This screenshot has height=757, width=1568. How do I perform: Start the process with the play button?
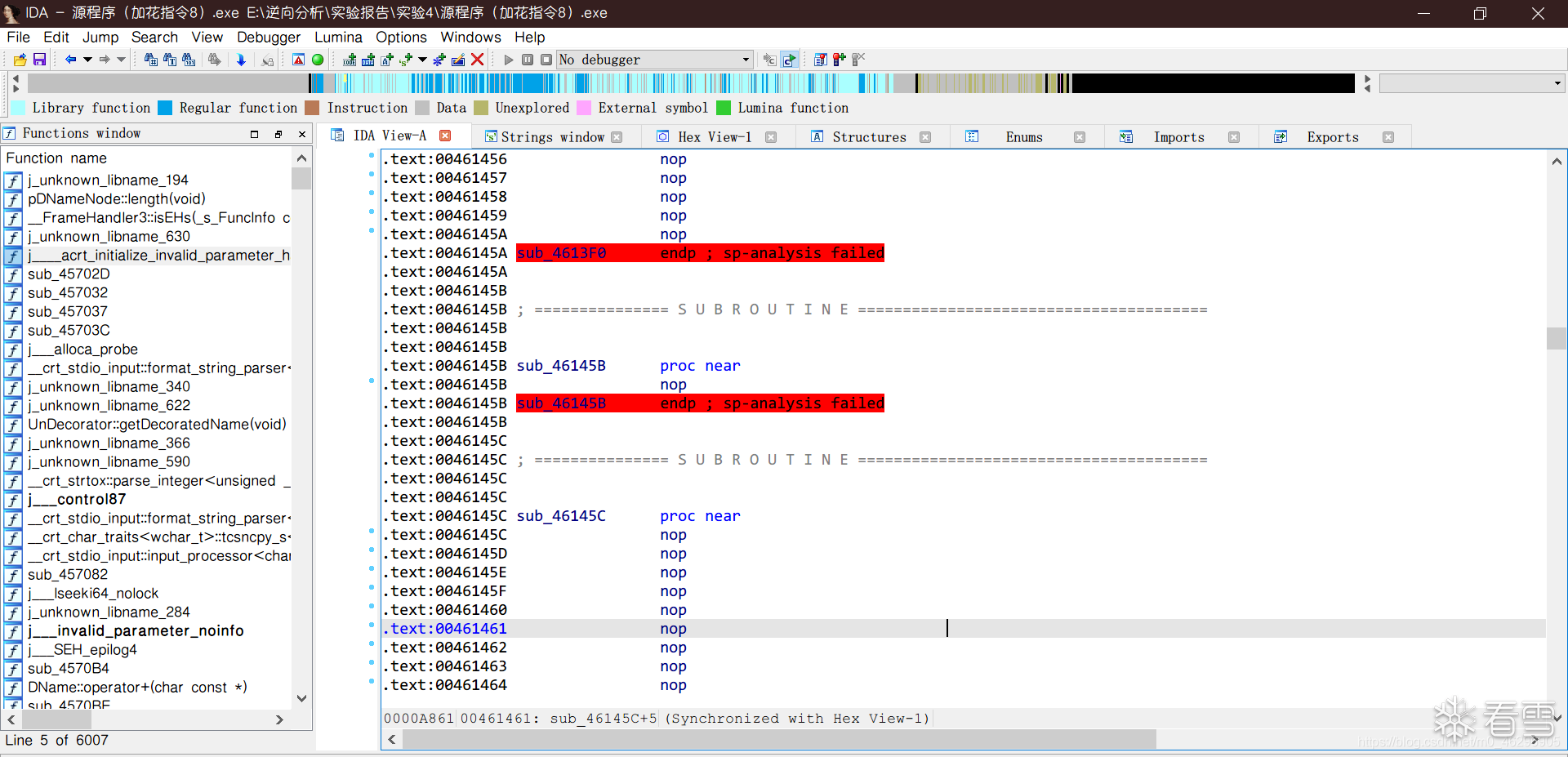pyautogui.click(x=509, y=60)
